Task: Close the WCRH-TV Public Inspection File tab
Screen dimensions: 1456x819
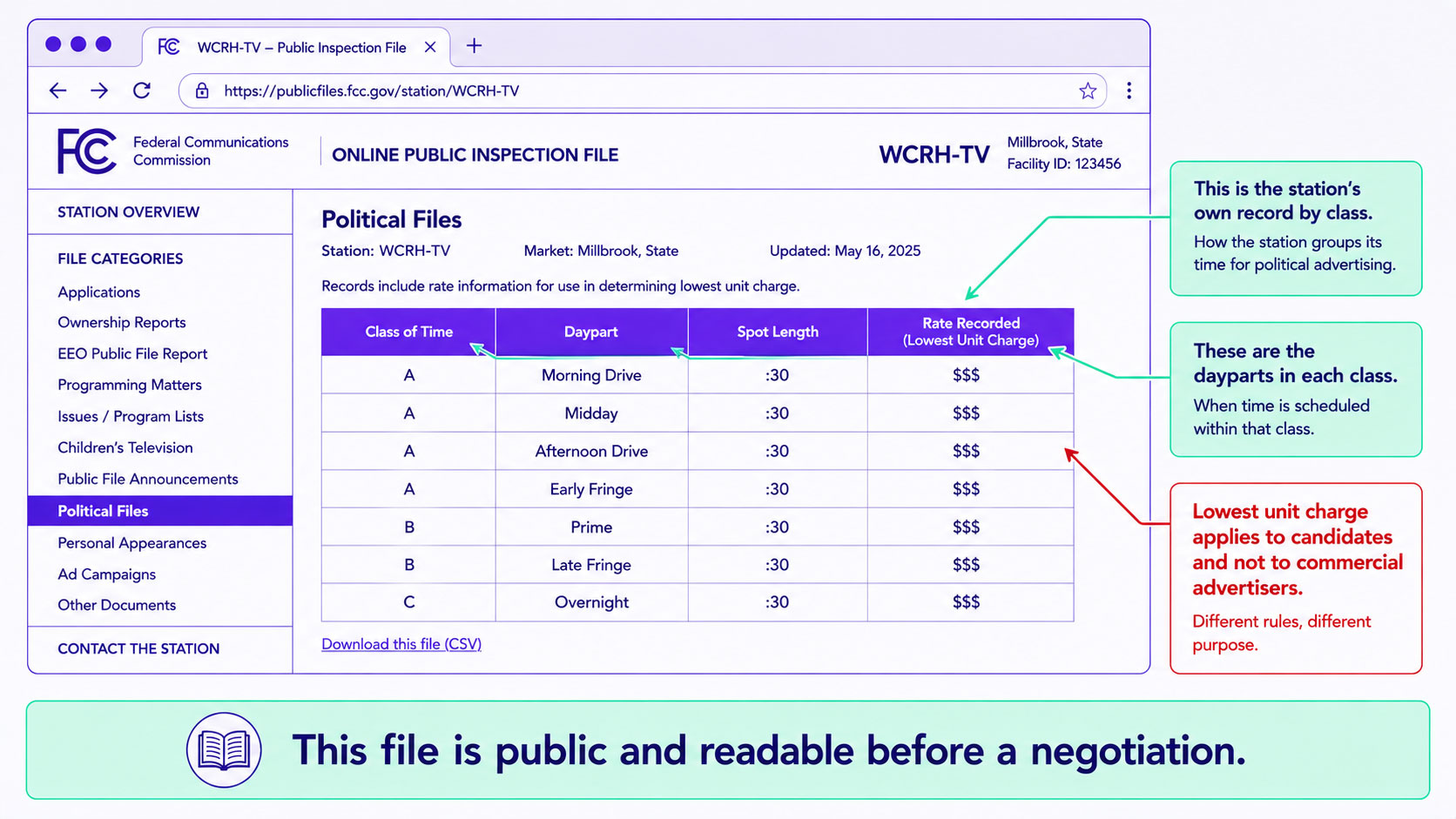Action: (x=430, y=47)
